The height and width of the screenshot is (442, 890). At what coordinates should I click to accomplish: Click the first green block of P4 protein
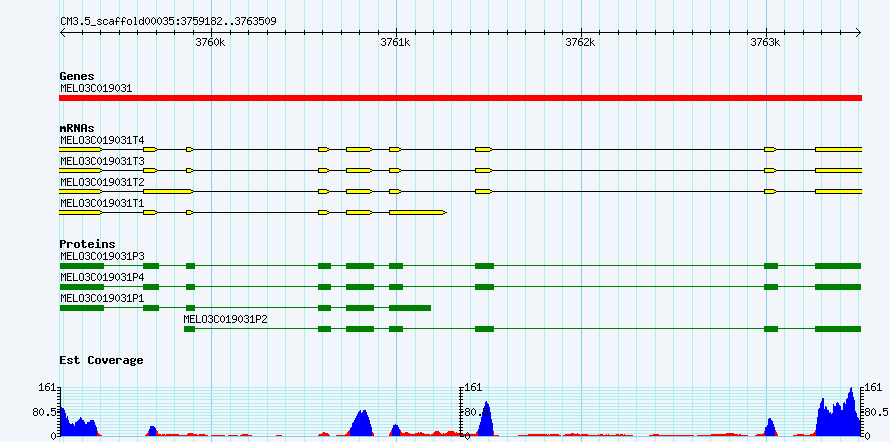pos(82,287)
